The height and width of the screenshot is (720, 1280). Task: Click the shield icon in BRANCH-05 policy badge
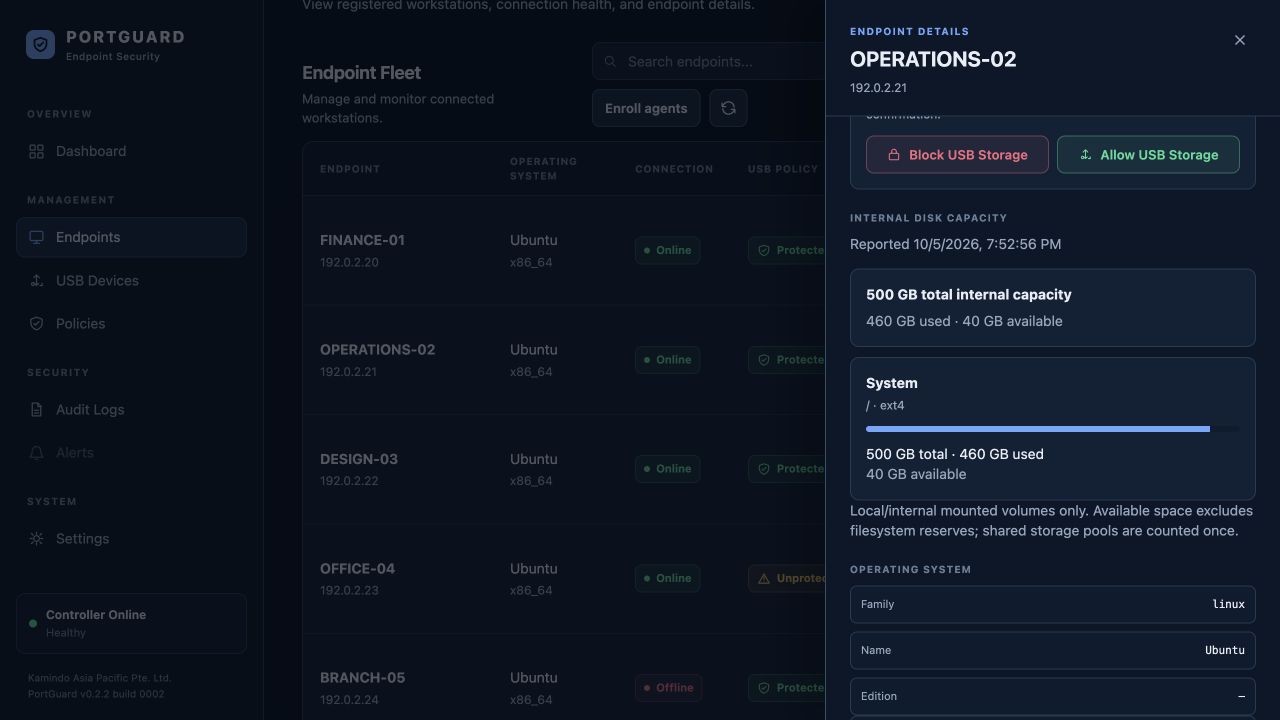(x=764, y=688)
